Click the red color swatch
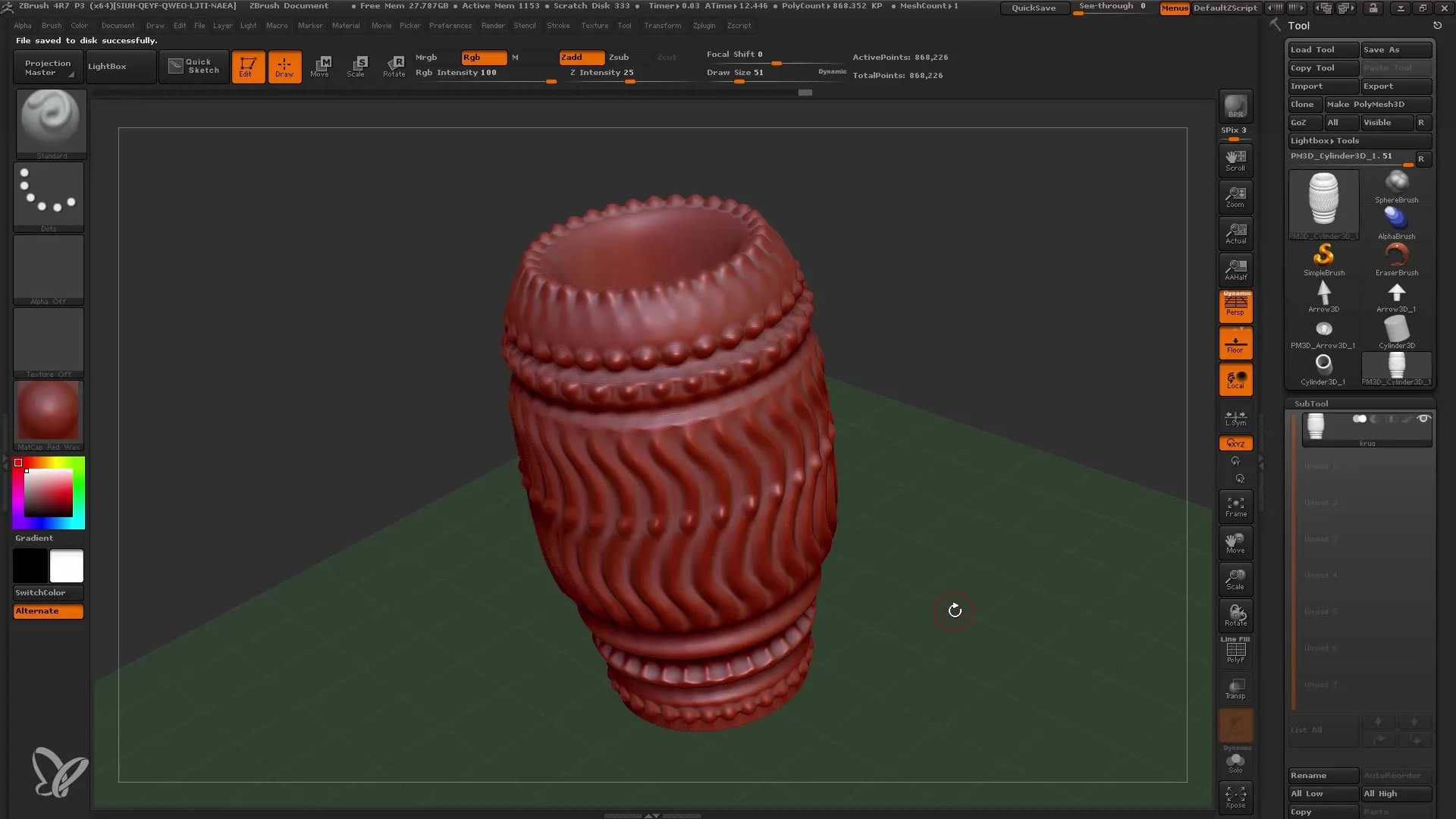This screenshot has width=1456, height=819. click(18, 462)
